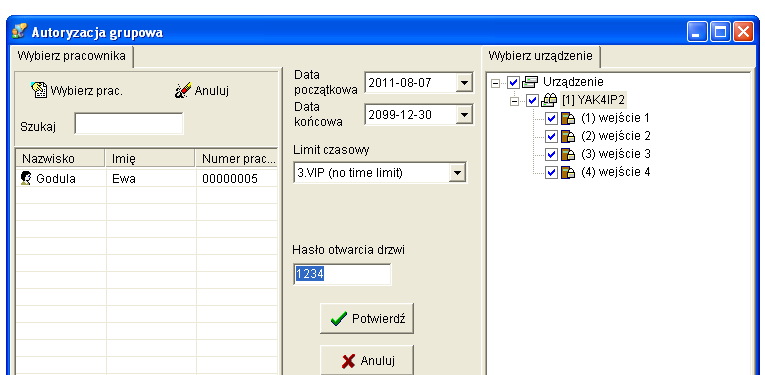Select tree item (1) wejście 1
Screen dimensions: 765x375
pyautogui.click(x=615, y=118)
